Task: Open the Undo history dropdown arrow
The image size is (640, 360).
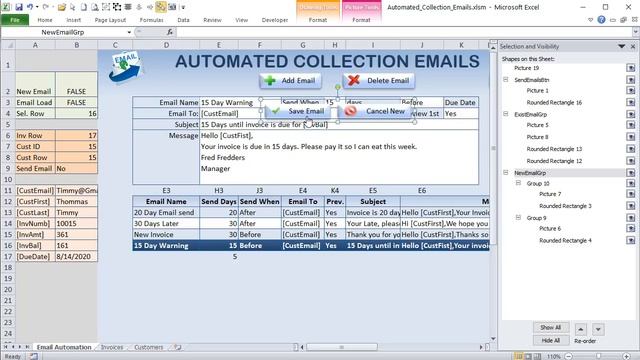Action: pos(37,7)
